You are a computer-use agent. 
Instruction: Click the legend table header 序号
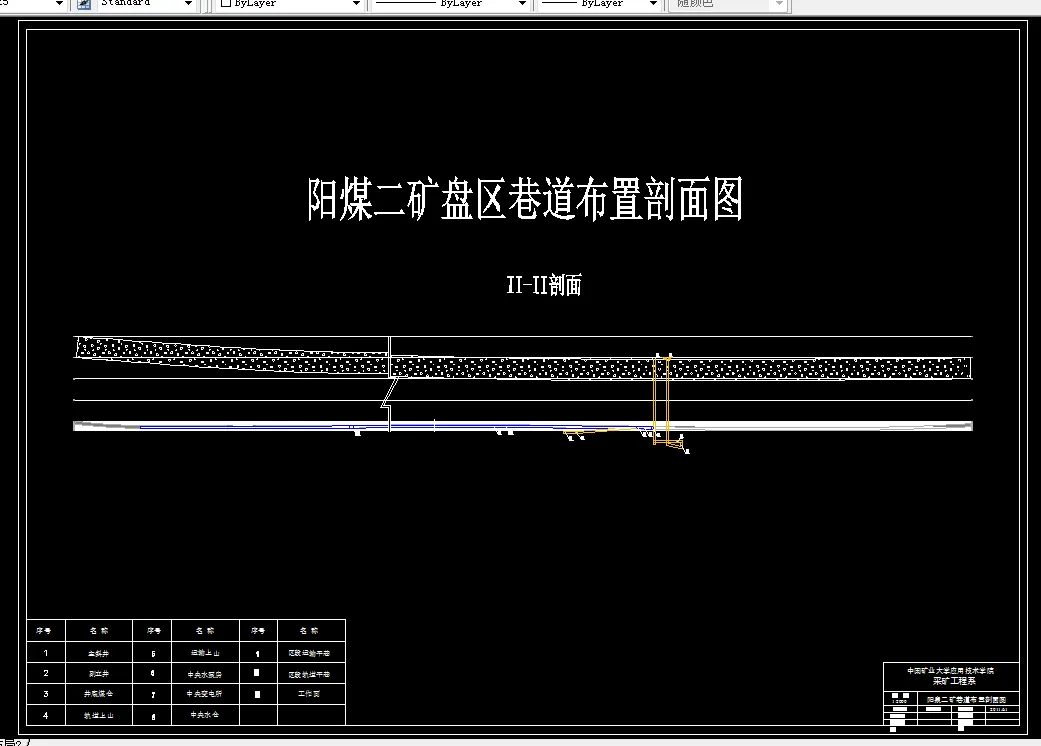pyautogui.click(x=46, y=630)
